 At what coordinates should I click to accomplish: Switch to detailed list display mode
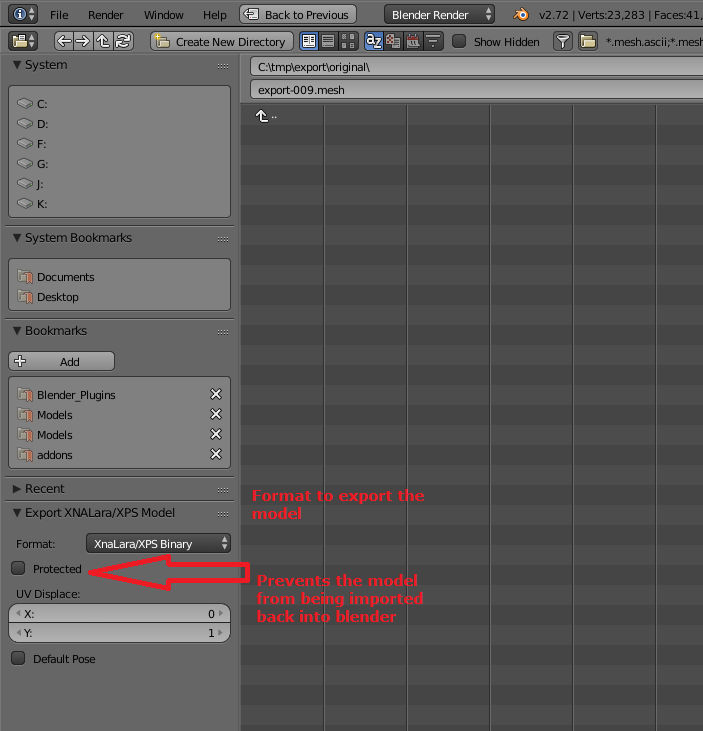328,41
